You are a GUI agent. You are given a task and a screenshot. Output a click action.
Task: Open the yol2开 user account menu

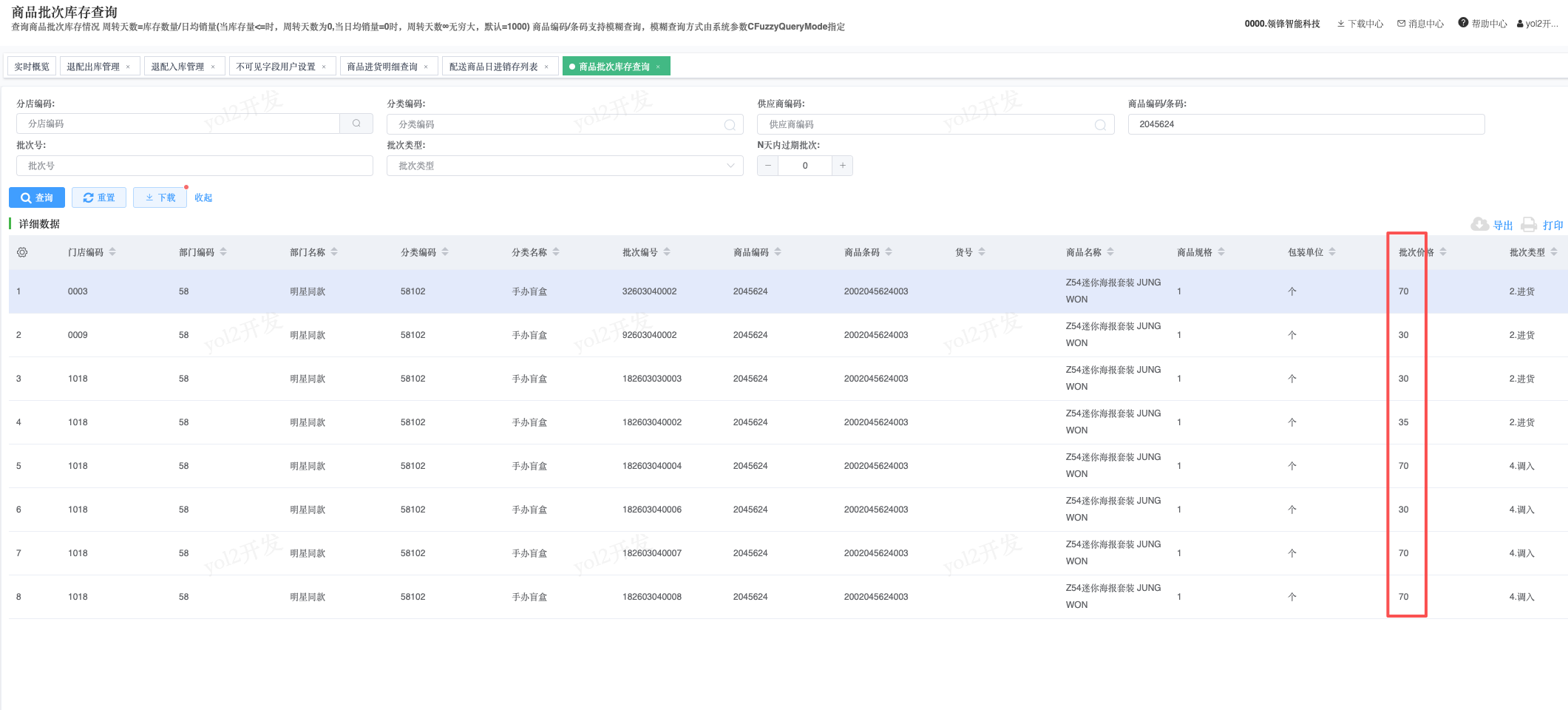pyautogui.click(x=1538, y=24)
